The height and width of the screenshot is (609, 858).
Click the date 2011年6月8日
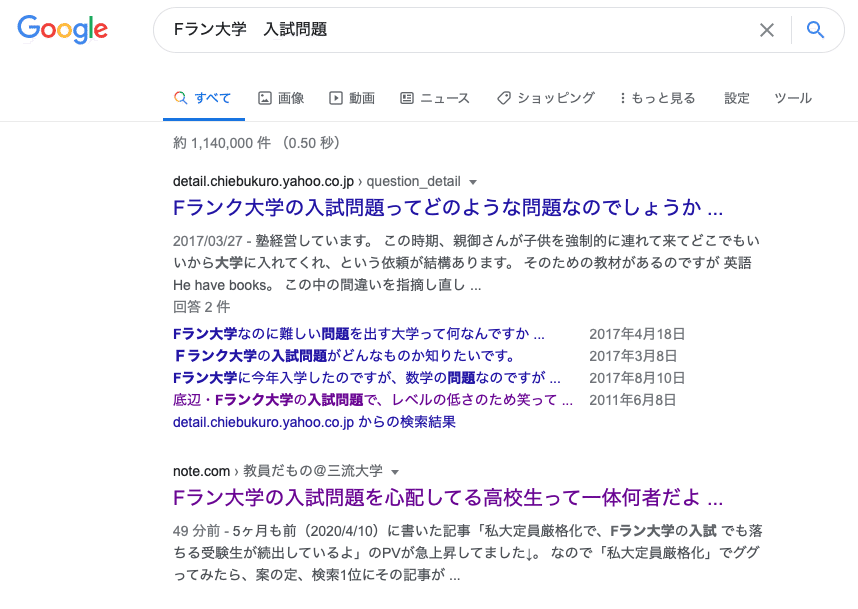632,400
